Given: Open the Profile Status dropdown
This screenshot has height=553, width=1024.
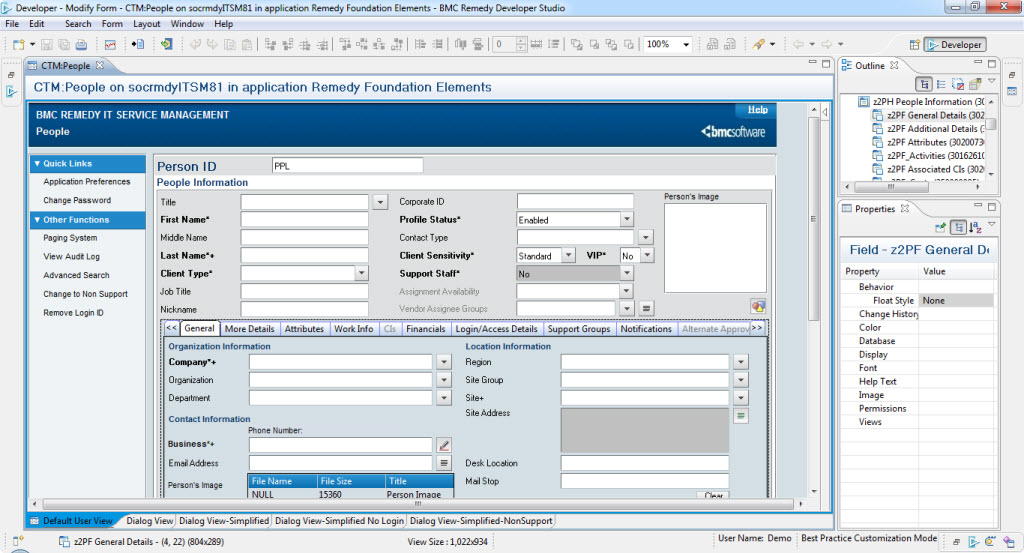Looking at the screenshot, I should click(x=627, y=219).
